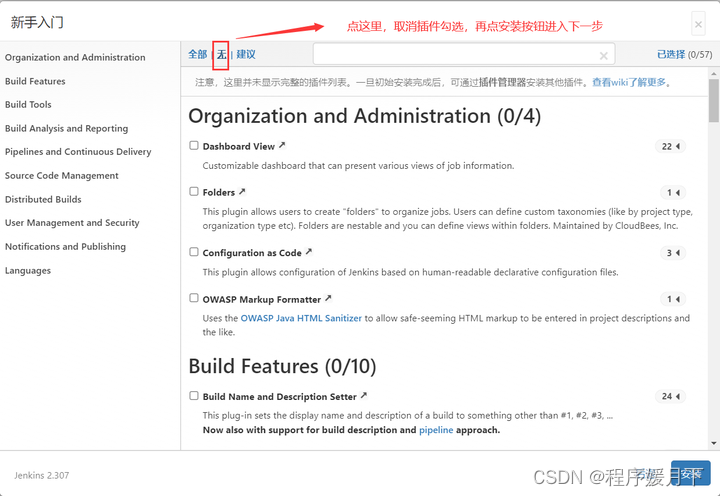The width and height of the screenshot is (720, 496).
Task: Open OWASP Java HTML Sanitizer link
Action: coord(301,318)
